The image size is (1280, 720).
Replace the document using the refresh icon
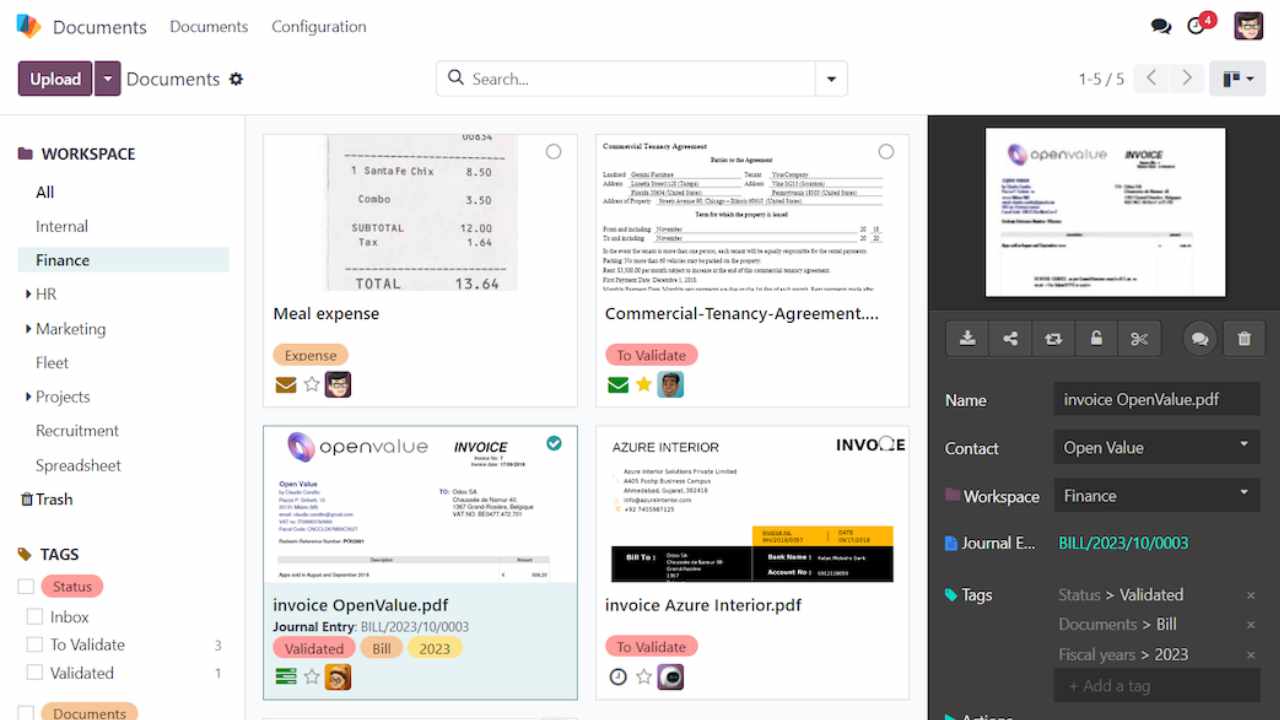pos(1052,338)
